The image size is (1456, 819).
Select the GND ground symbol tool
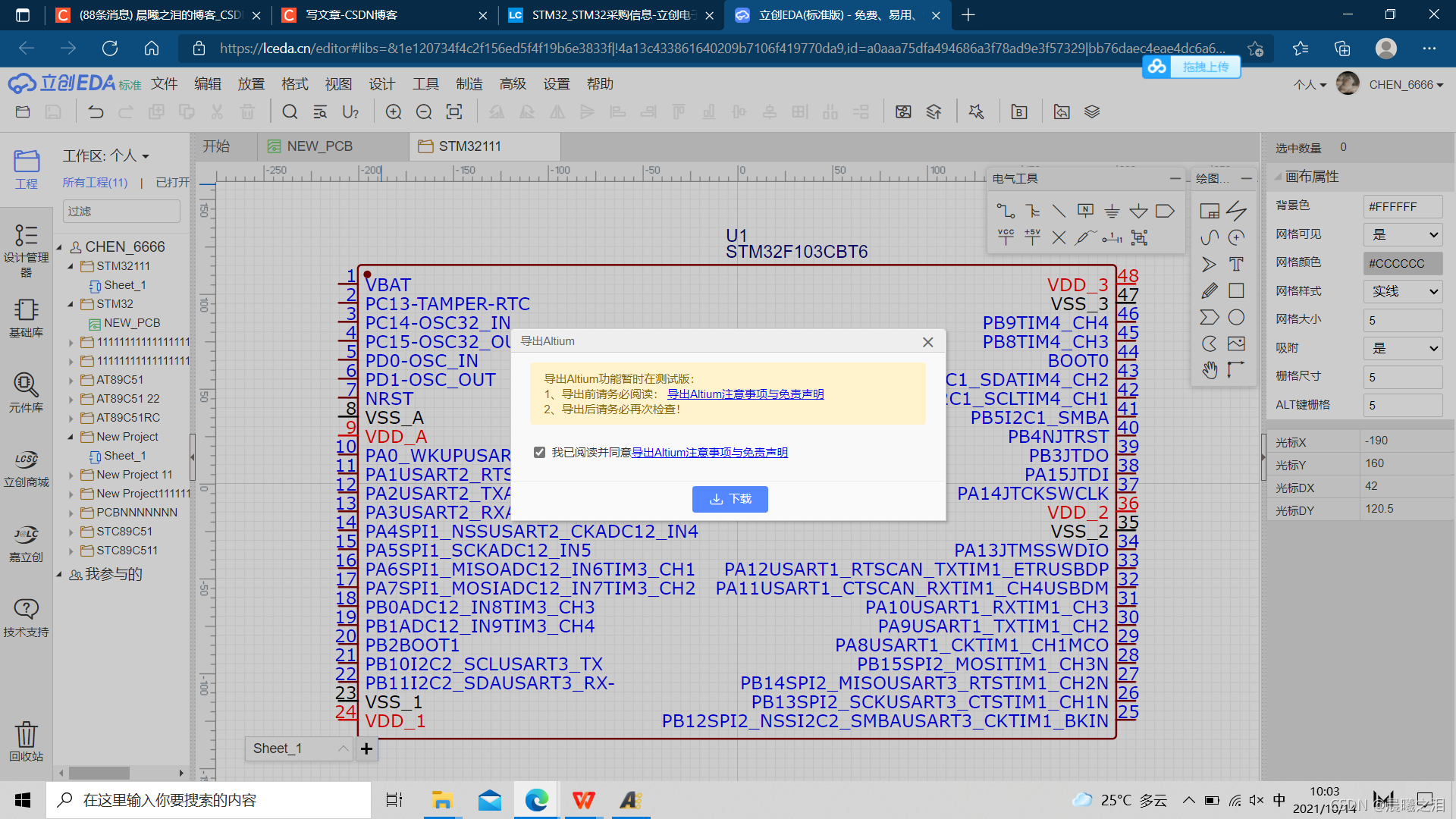(x=1112, y=211)
